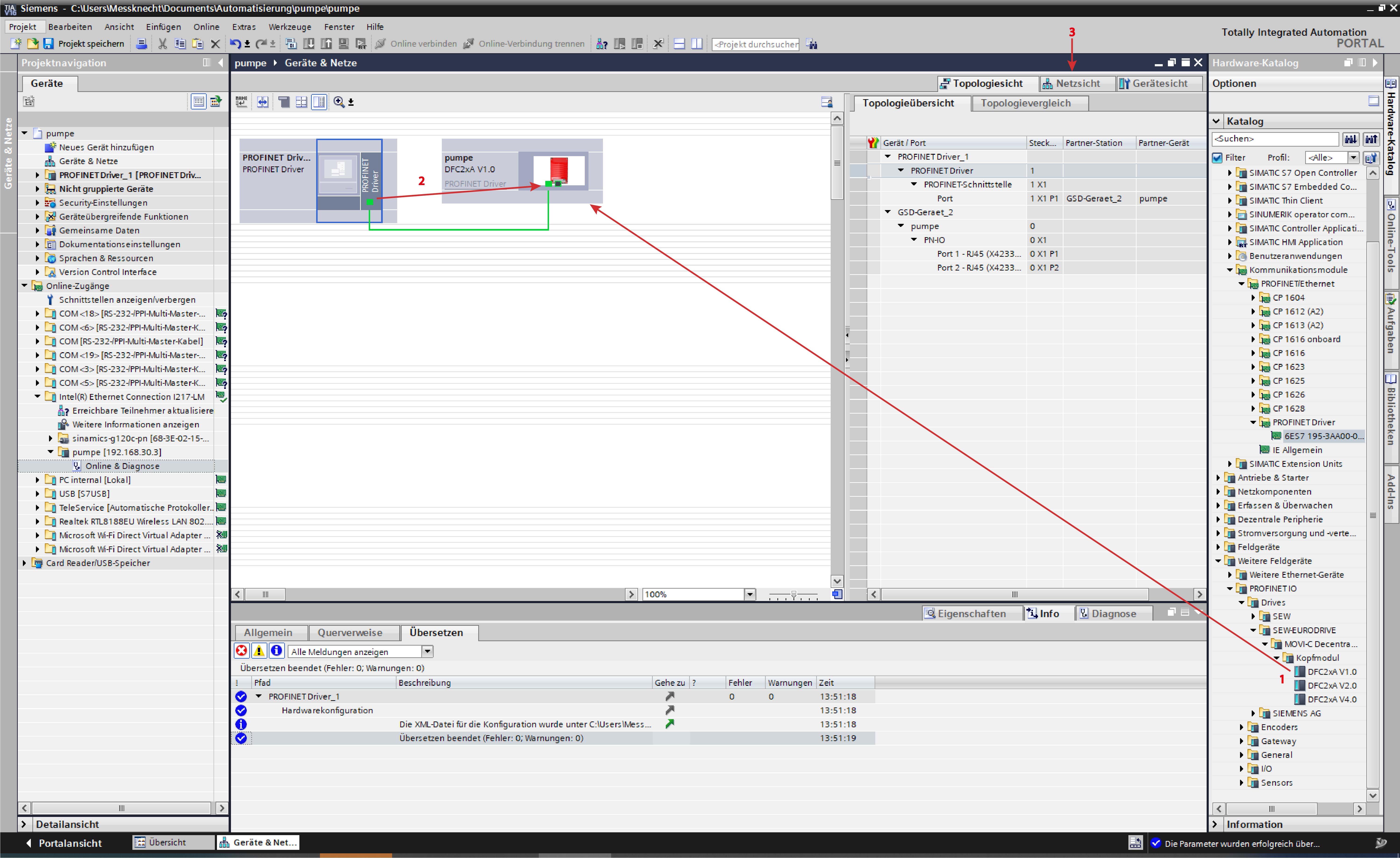The image size is (1400, 858).
Task: Toggle the Filter checkbox in hardware catalog
Action: [1217, 157]
